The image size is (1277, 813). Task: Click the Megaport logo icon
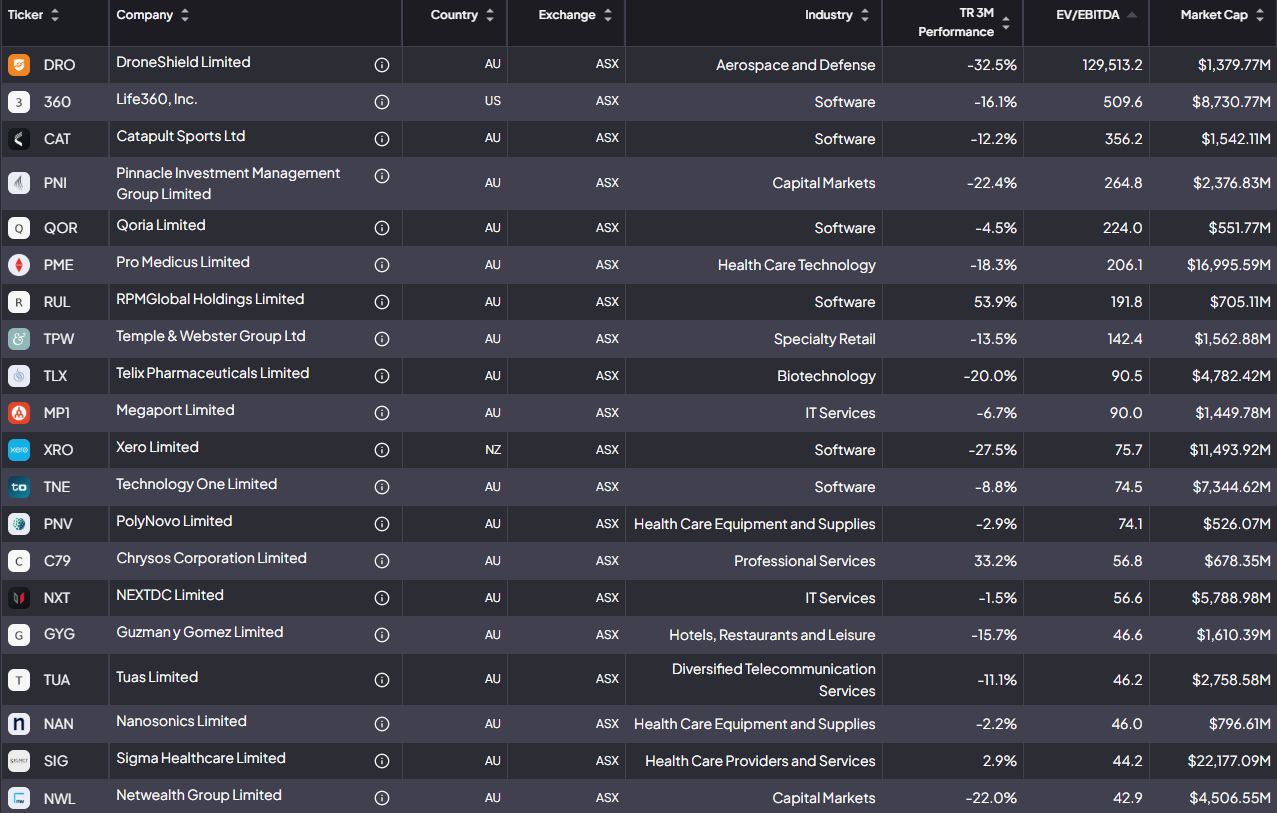[18, 413]
